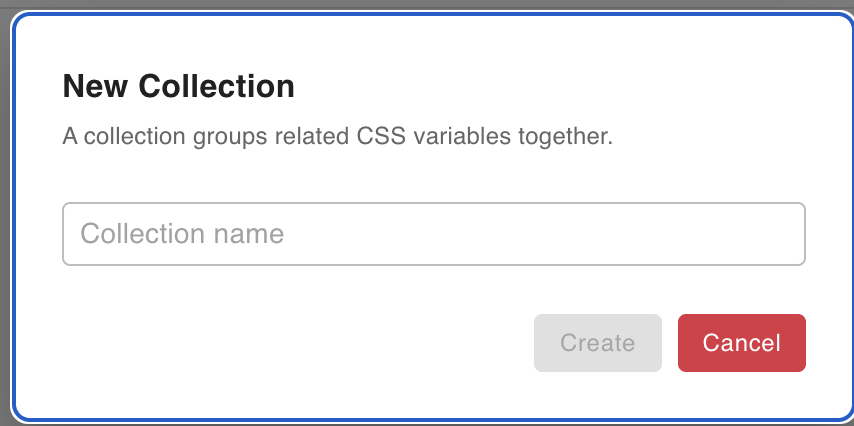
Task: Focus the text box with Collection name placeholder
Action: tap(433, 234)
